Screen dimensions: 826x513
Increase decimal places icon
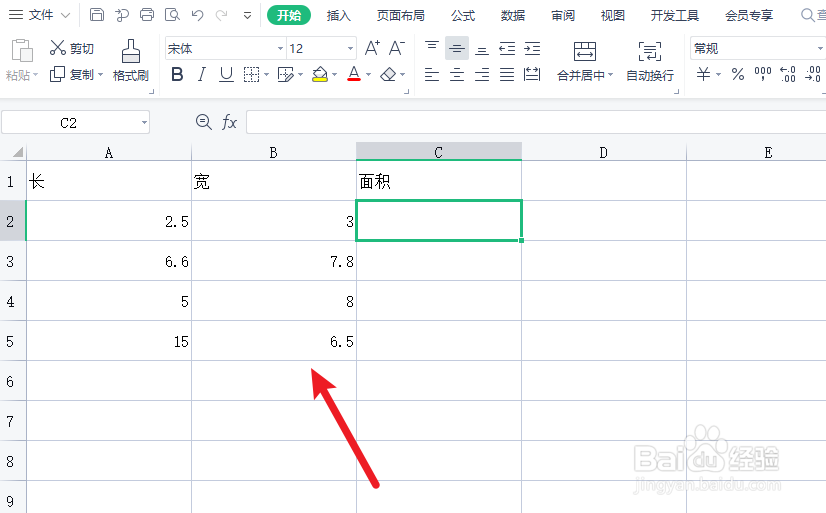[x=788, y=74]
